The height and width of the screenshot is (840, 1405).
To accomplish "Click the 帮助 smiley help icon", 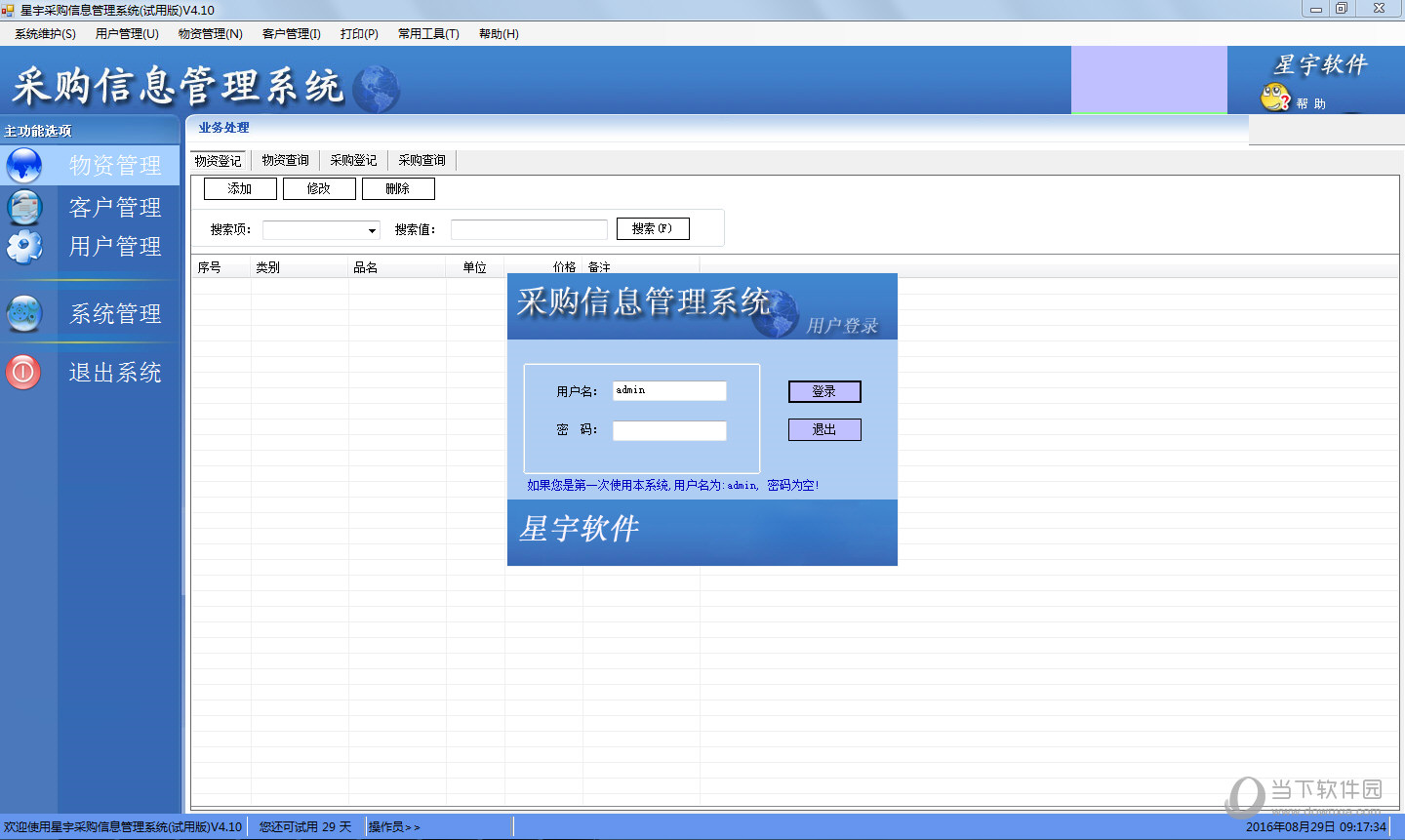I will point(1275,97).
